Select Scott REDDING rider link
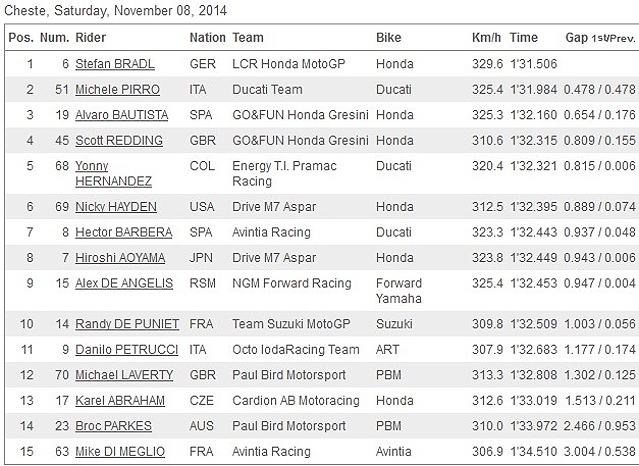 [x=119, y=142]
